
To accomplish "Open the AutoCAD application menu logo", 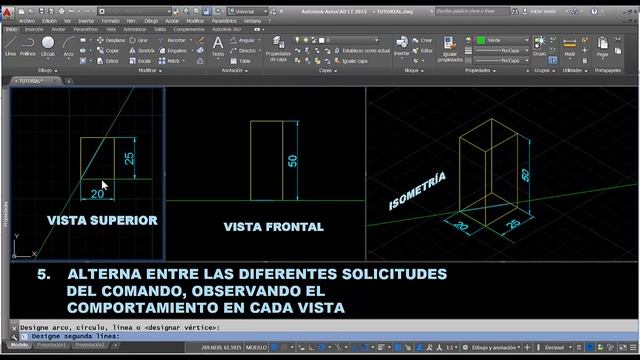I will [x=7, y=13].
